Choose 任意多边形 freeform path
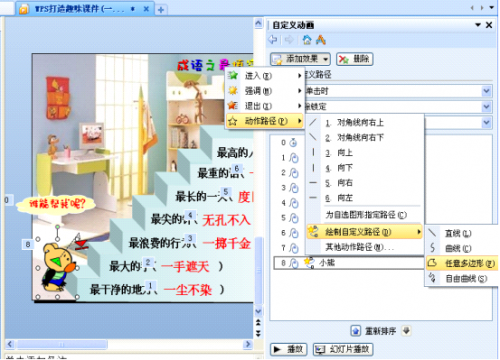Viewport: 500px width, 360px height. (x=462, y=263)
